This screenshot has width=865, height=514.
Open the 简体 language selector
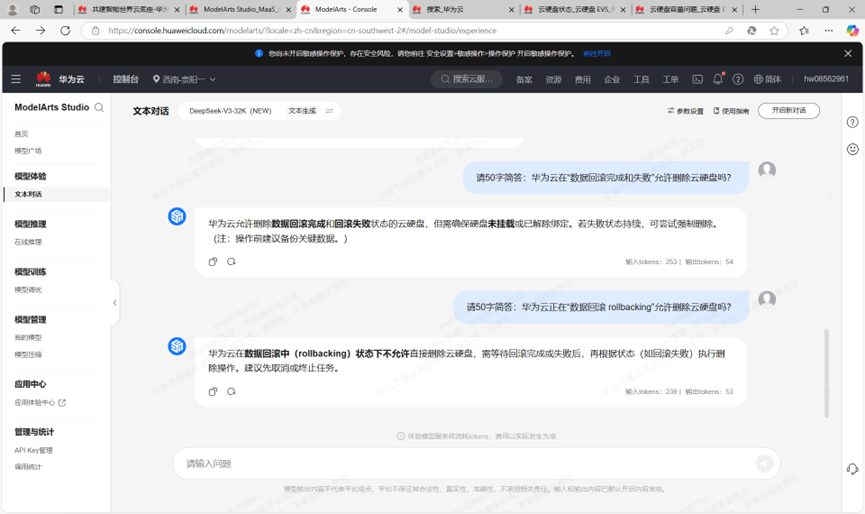[767, 79]
